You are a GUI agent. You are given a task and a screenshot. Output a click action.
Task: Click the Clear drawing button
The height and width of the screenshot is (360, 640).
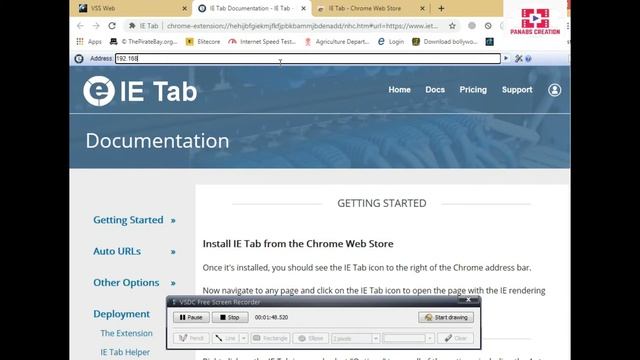(x=456, y=338)
